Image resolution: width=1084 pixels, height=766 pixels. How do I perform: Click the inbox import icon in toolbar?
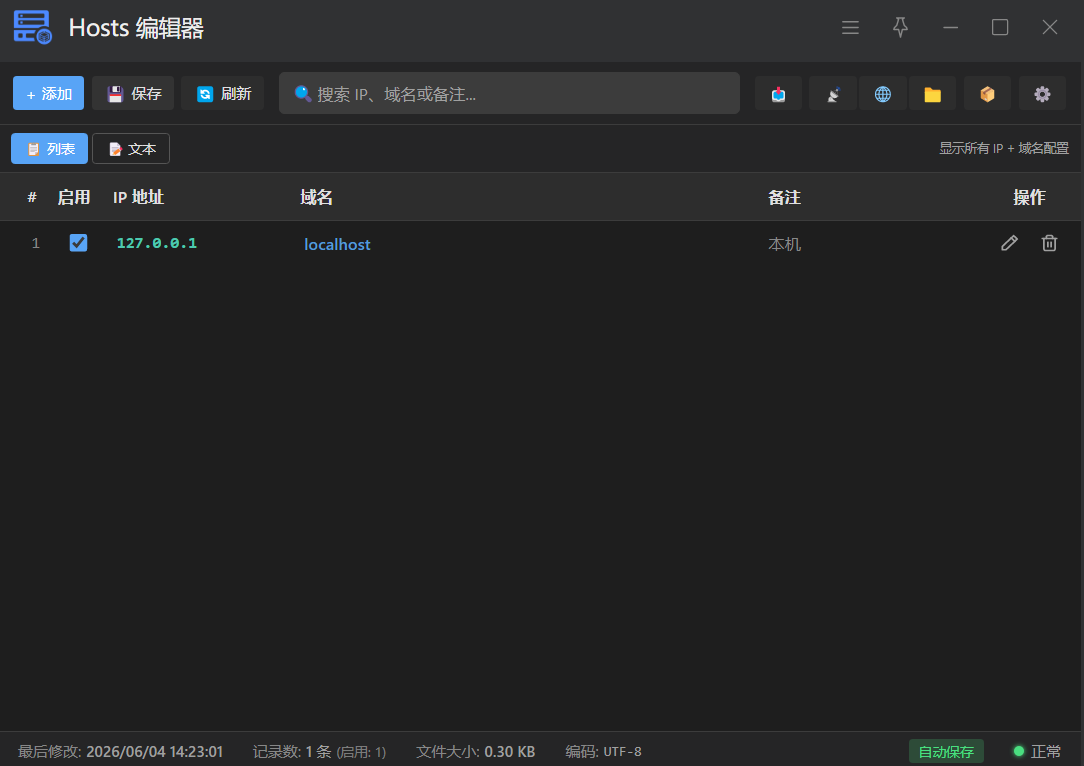[x=778, y=94]
